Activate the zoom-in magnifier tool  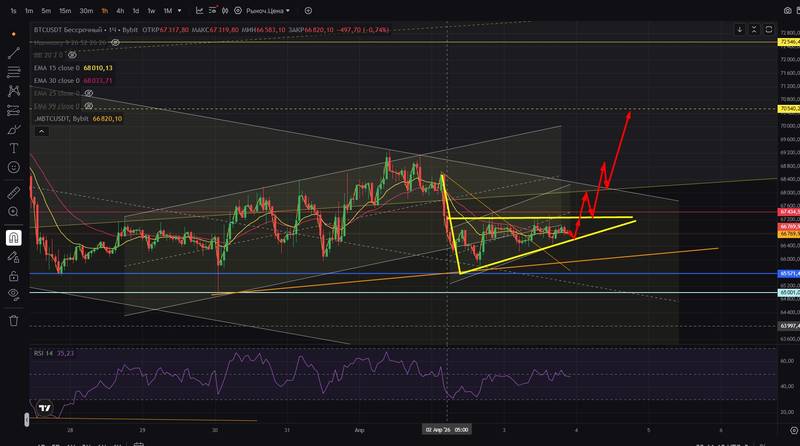[x=14, y=212]
